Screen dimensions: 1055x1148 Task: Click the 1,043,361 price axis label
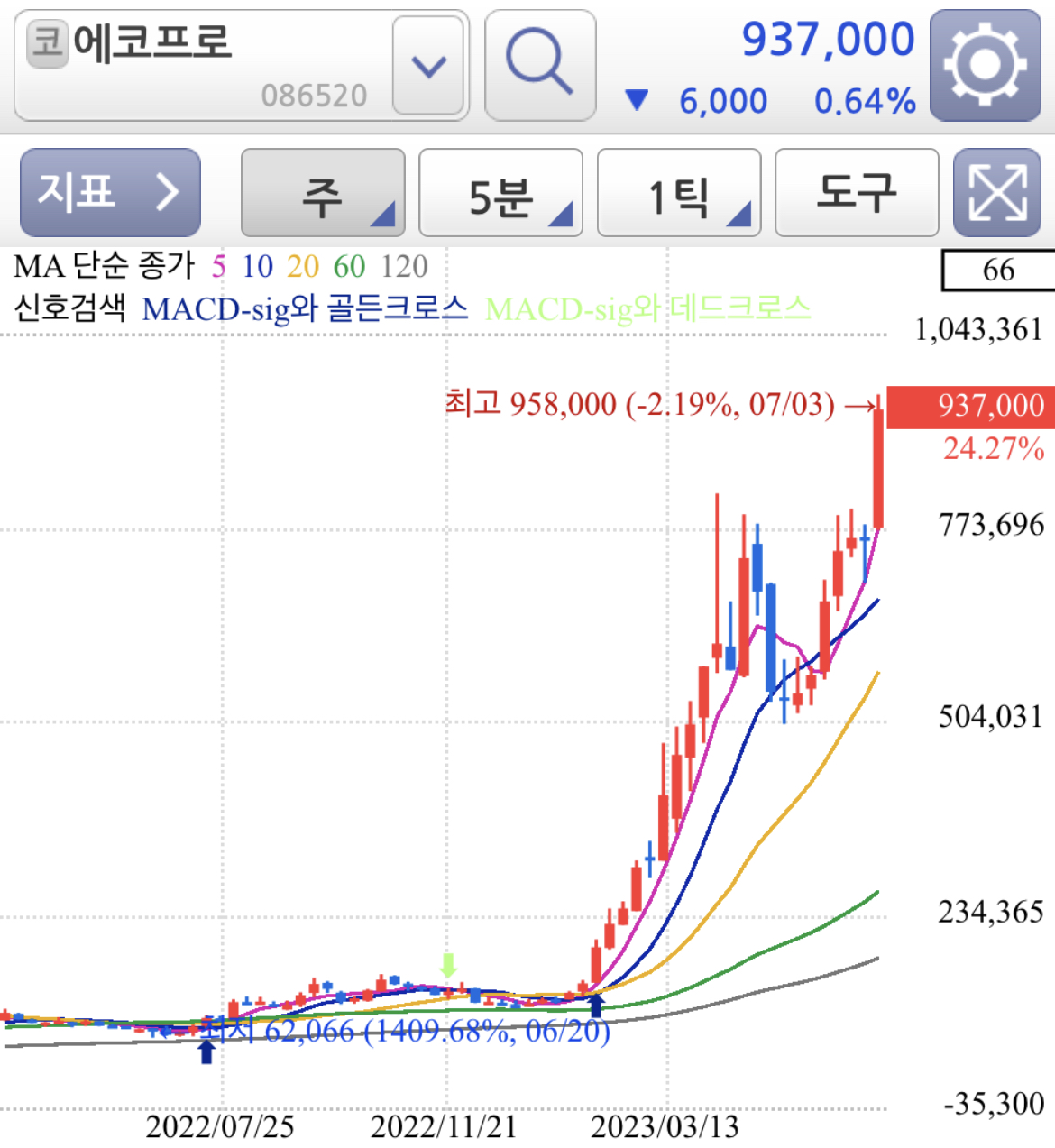click(x=979, y=330)
